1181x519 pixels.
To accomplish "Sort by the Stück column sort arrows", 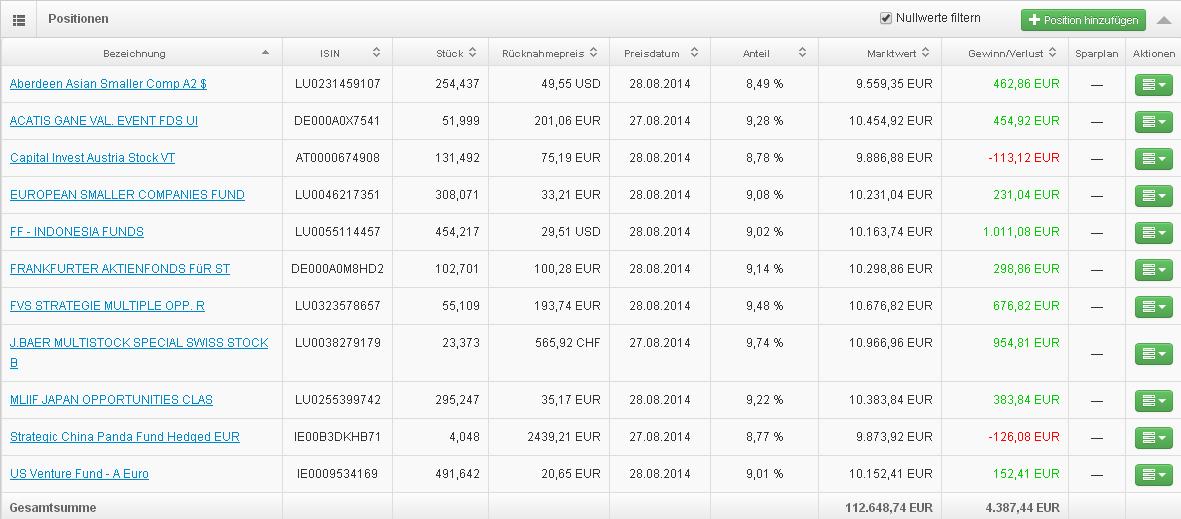I will click(472, 53).
